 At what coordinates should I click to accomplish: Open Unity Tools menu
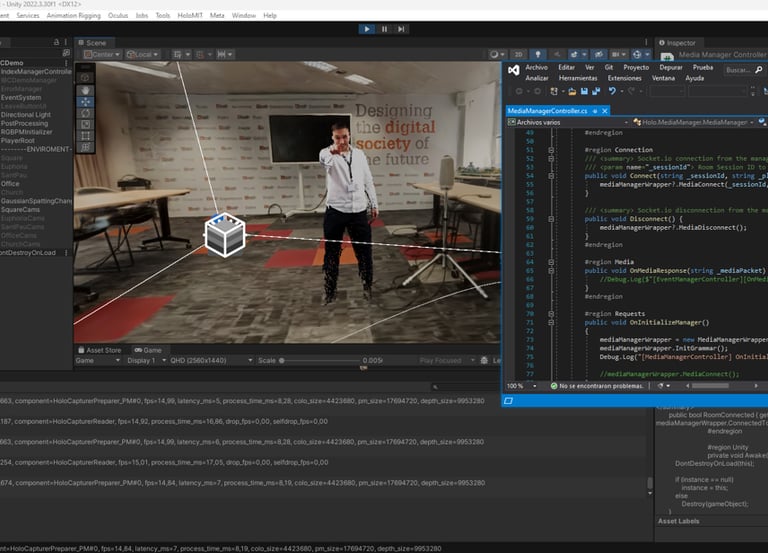click(x=163, y=16)
